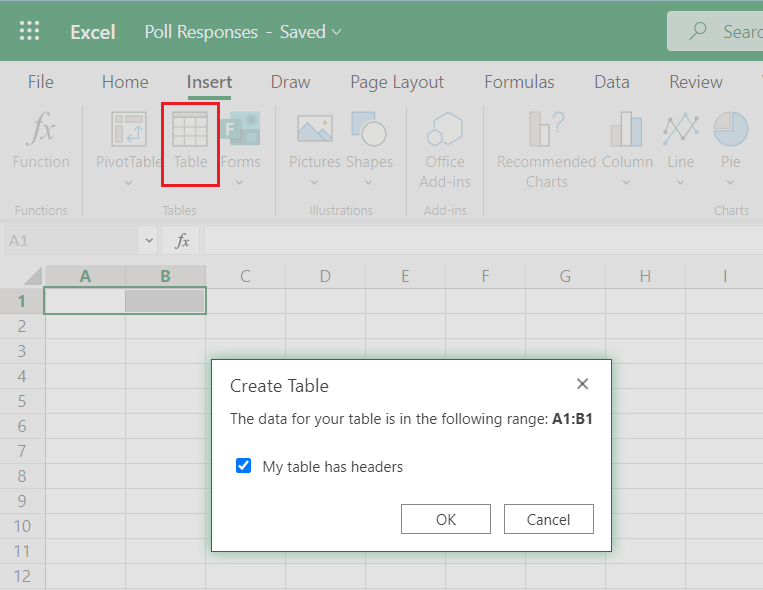Open the Name Box dropdown arrow
The width and height of the screenshot is (763, 590).
click(x=150, y=241)
